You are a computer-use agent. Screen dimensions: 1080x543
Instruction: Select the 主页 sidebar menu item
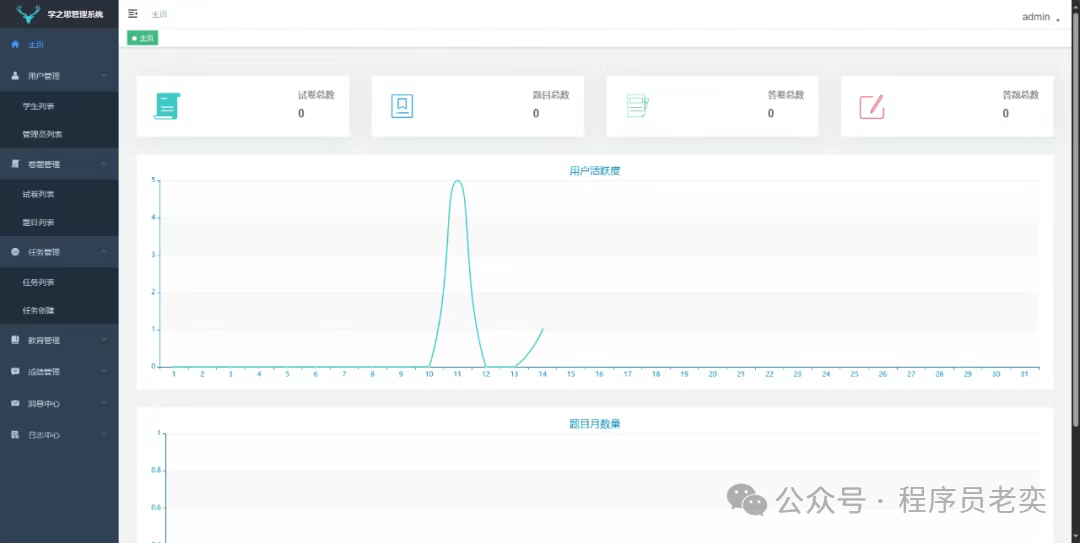tap(59, 44)
